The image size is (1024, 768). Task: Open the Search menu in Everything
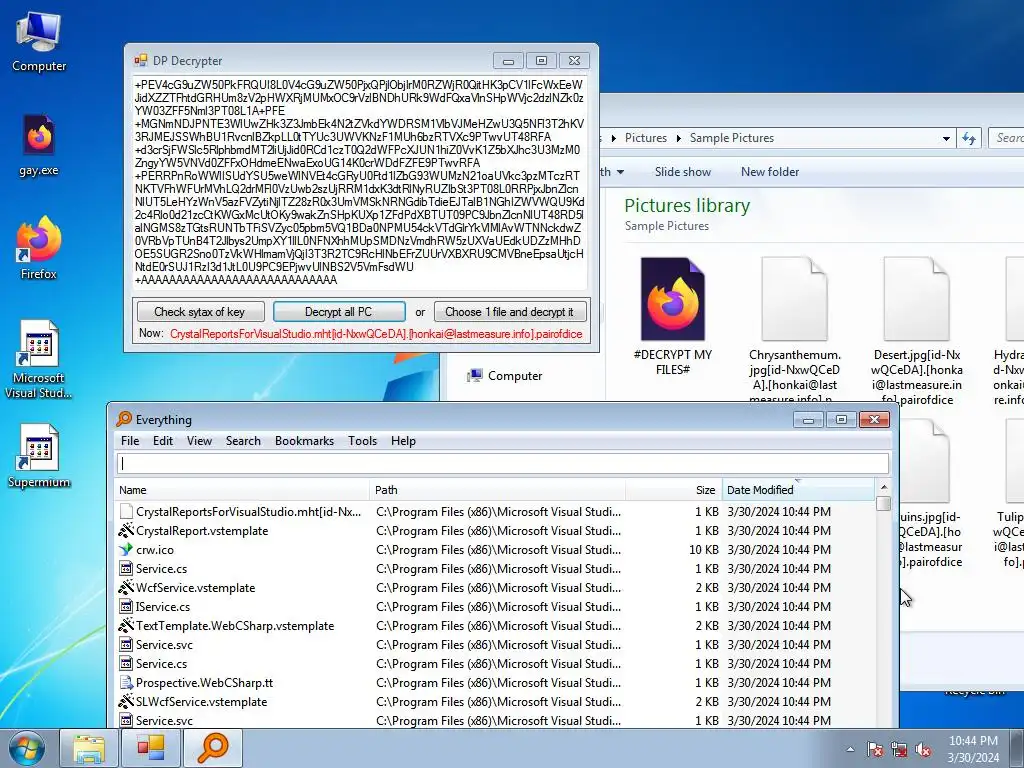pyautogui.click(x=243, y=441)
